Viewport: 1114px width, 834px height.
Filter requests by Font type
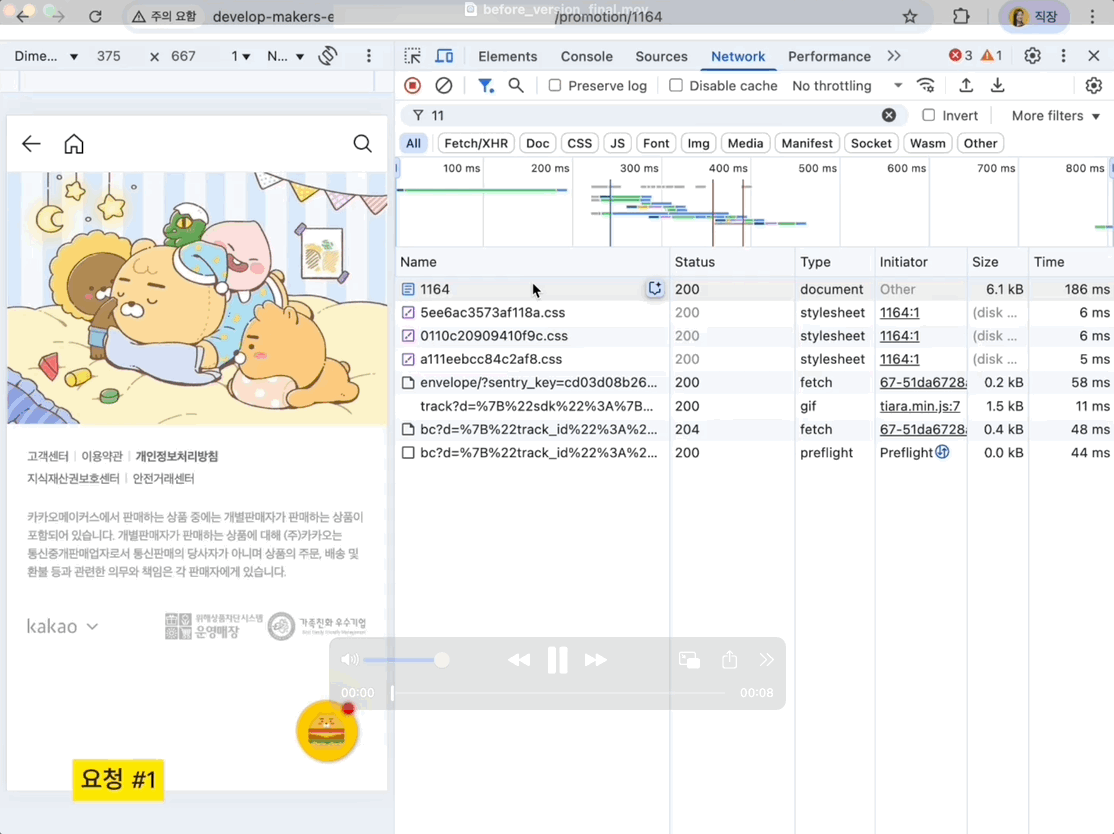tap(656, 143)
